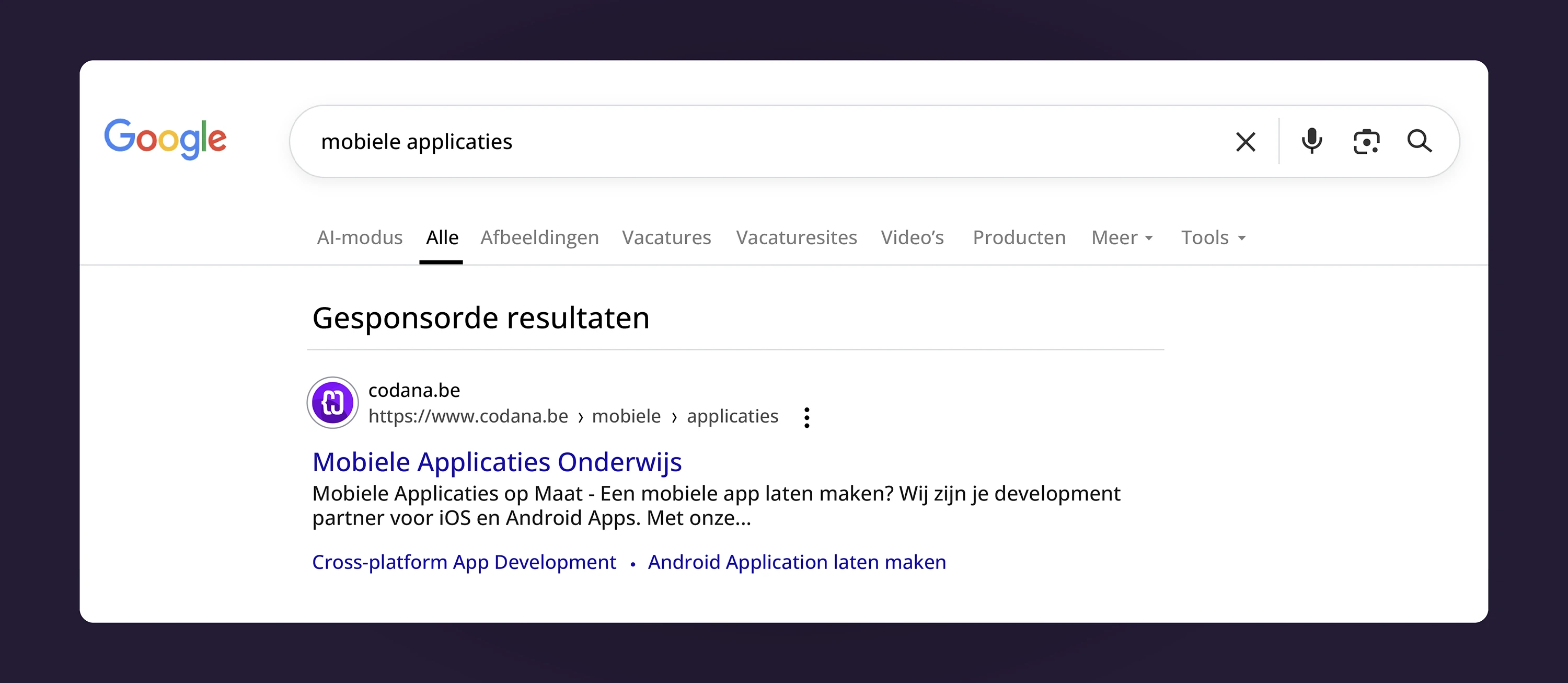Clear the search query with X icon
Viewport: 1568px width, 683px height.
[1246, 142]
